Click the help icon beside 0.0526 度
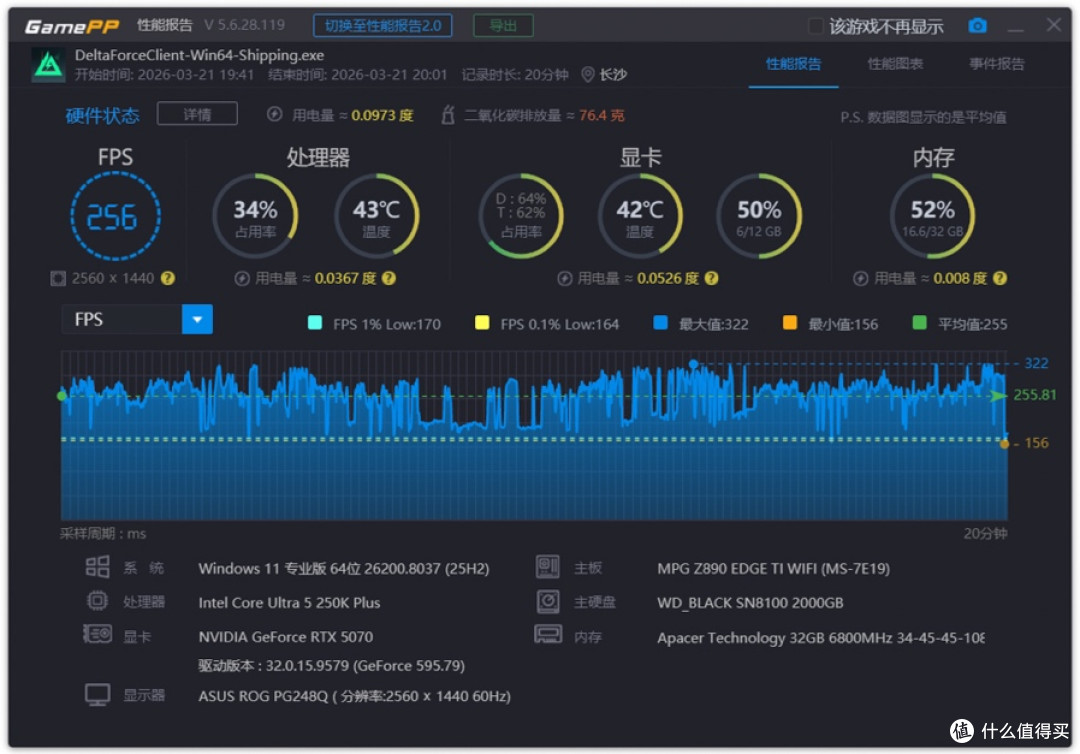This screenshot has width=1080, height=754. 712,278
